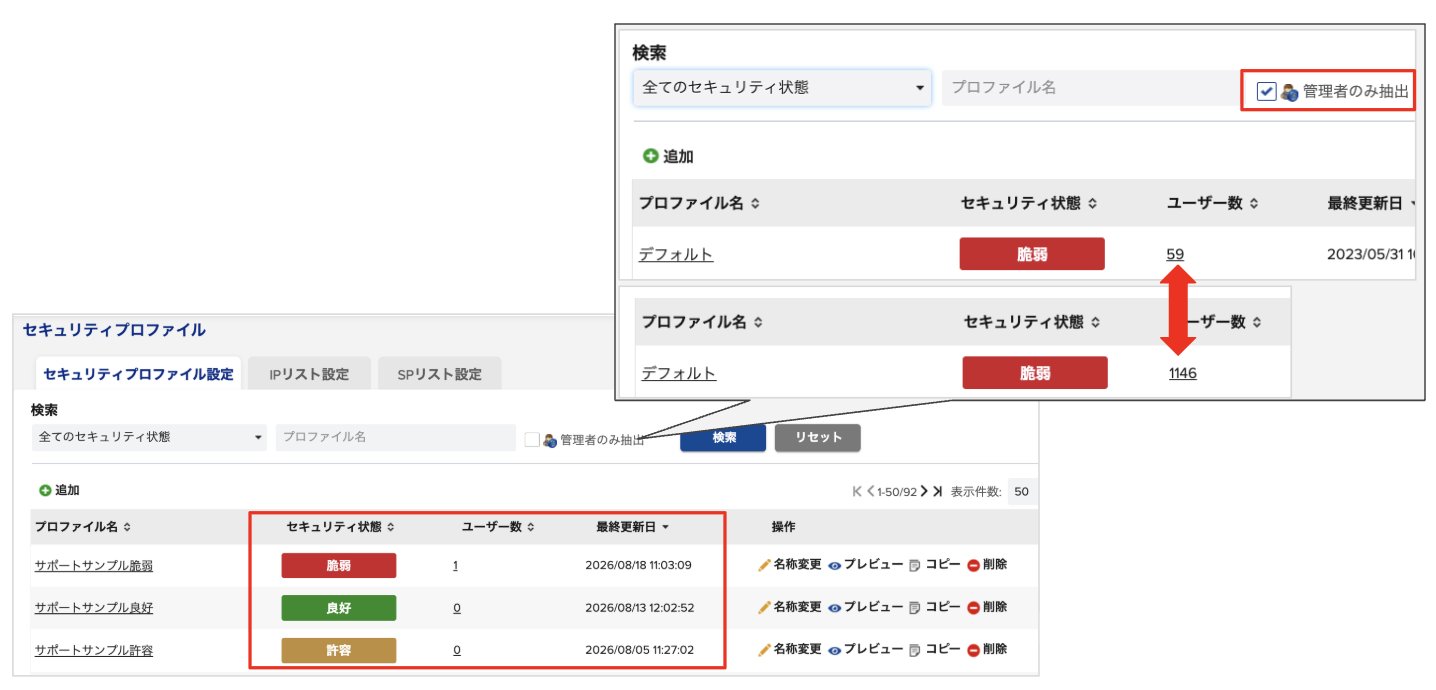This screenshot has height=690, width=1436.
Task: Switch to the SPリスト設定 tab
Action: coord(439,374)
